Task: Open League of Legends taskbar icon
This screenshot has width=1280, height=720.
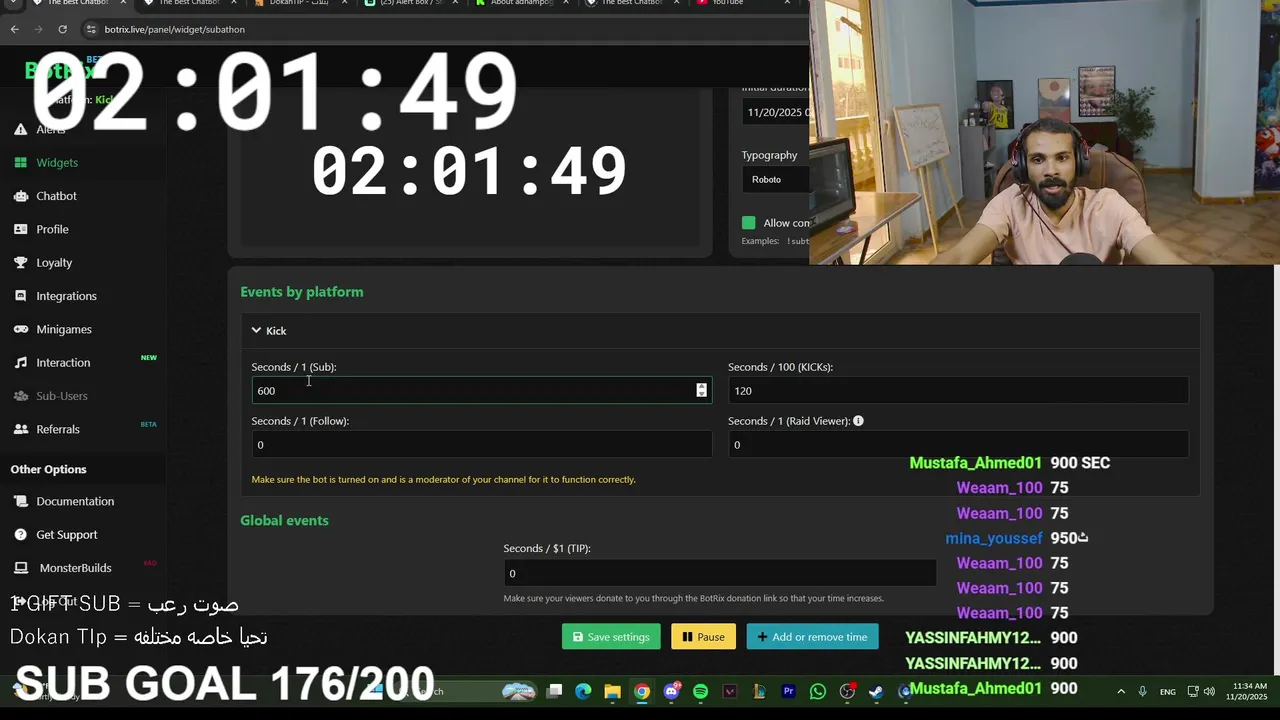Action: point(759,691)
